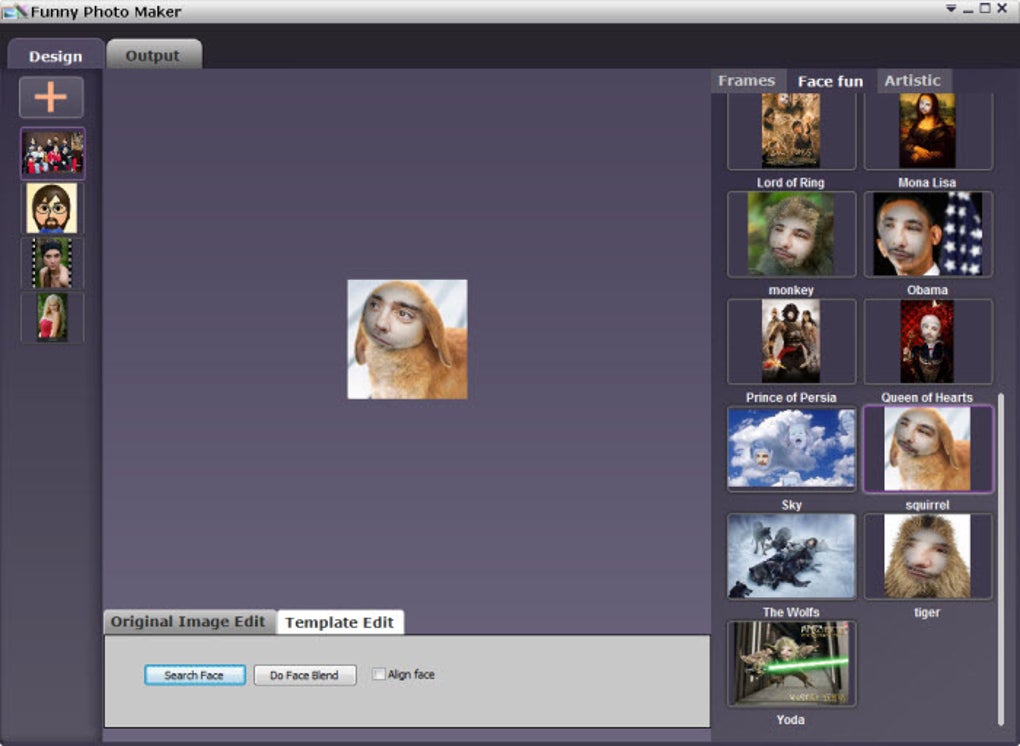Open the Face fun tab
Image resolution: width=1020 pixels, height=746 pixels.
click(x=831, y=81)
